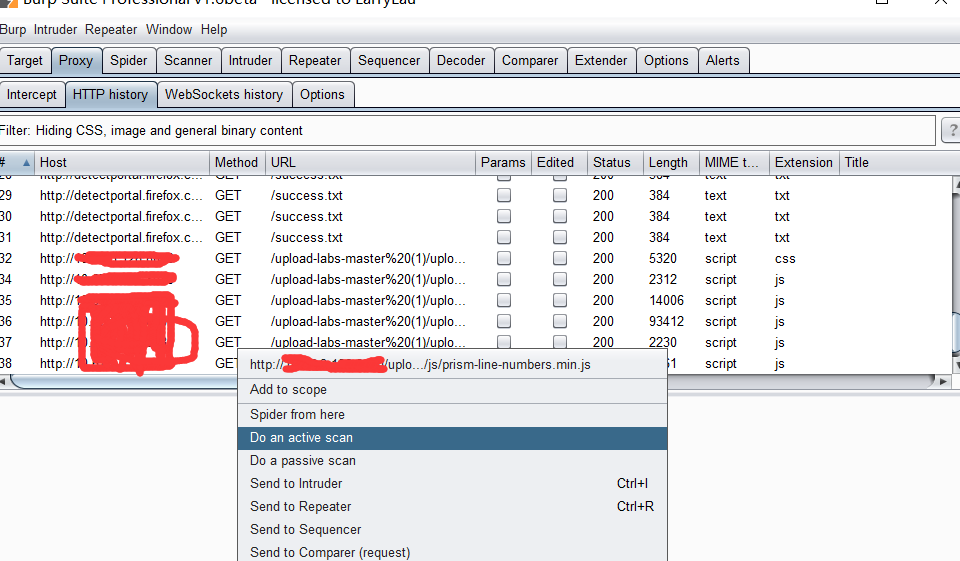Toggle Params checkbox in row 36

pos(504,321)
